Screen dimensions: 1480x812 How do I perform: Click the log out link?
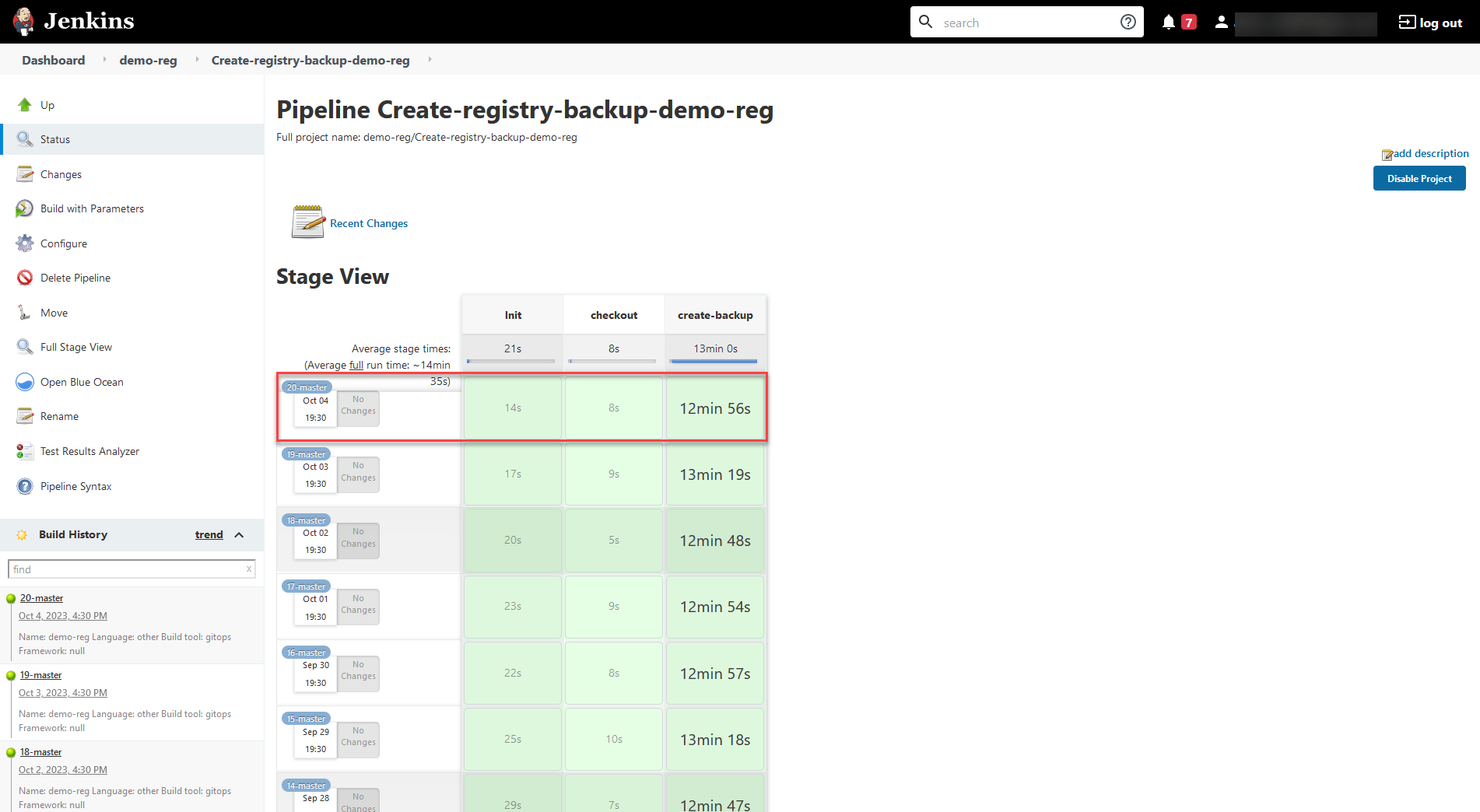coord(1440,23)
